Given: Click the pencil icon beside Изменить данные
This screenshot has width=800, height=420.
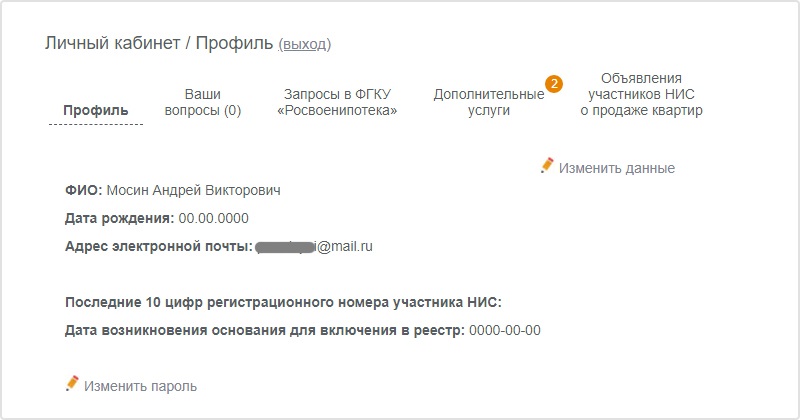Looking at the screenshot, I should pos(547,165).
